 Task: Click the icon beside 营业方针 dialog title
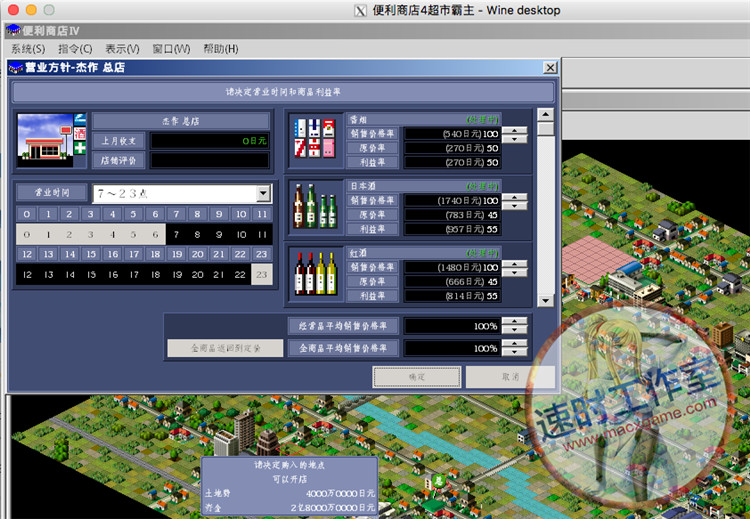click(x=15, y=67)
